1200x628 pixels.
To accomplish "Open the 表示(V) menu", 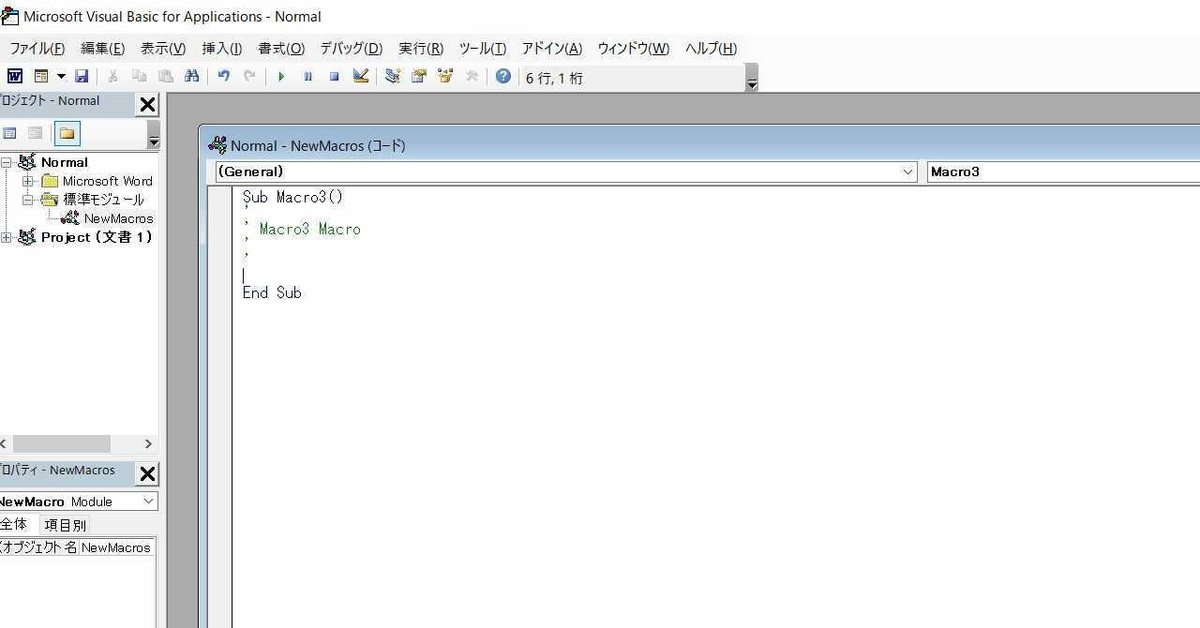I will click(x=163, y=48).
